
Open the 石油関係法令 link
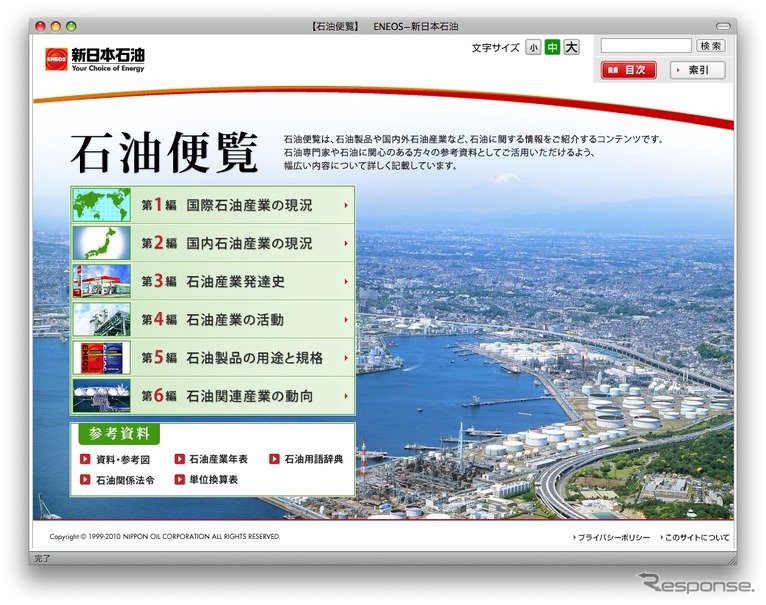[125, 480]
